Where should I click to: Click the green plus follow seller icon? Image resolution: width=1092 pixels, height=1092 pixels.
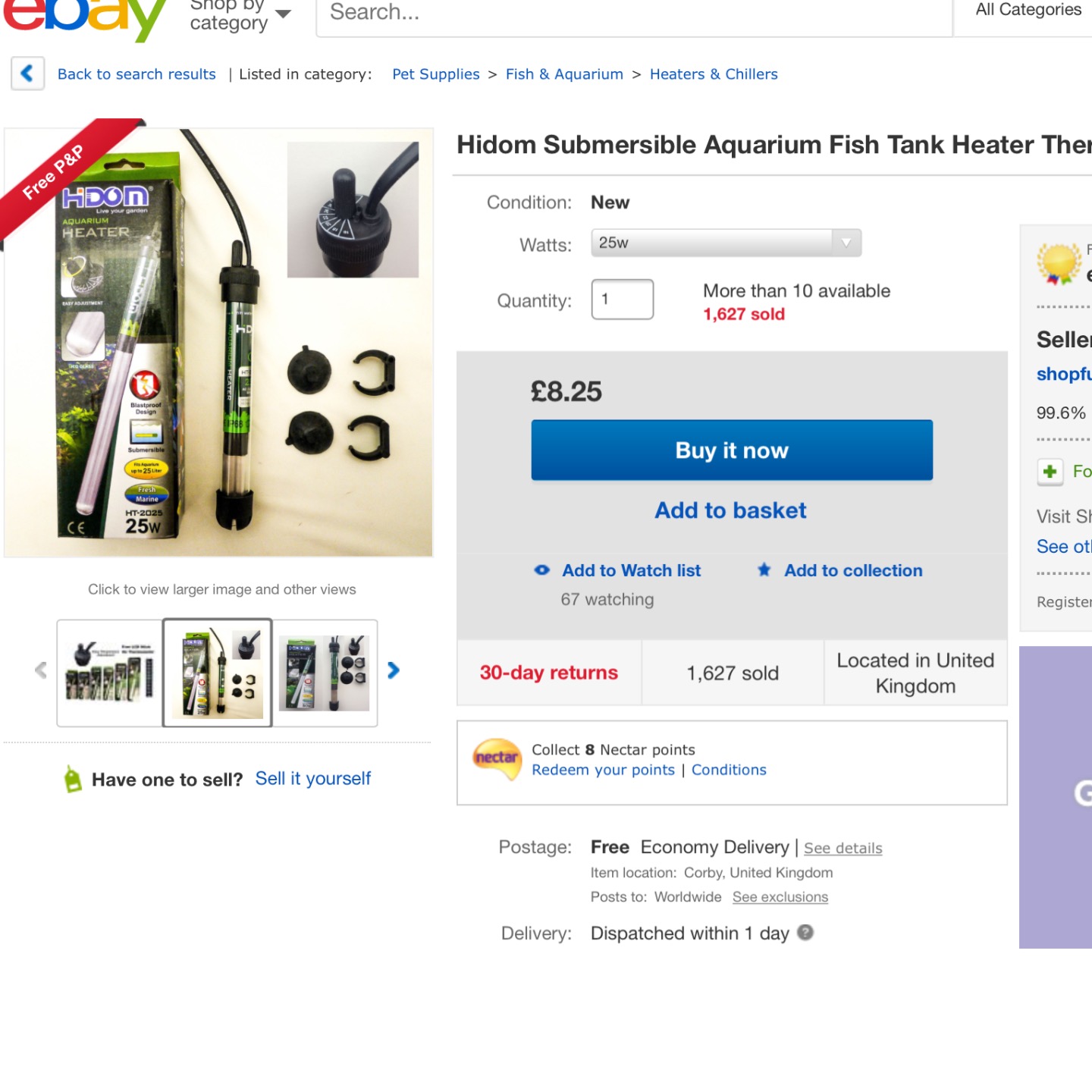point(1050,472)
